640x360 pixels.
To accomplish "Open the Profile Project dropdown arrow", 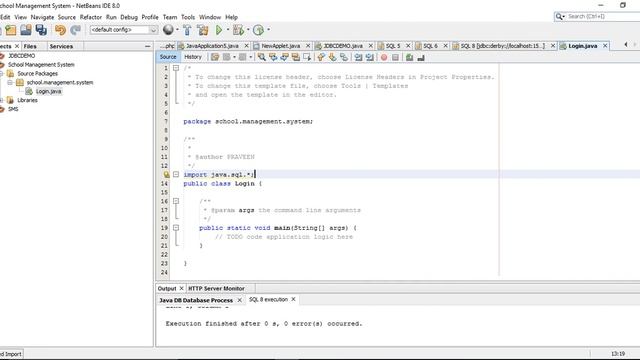I will (x=268, y=30).
